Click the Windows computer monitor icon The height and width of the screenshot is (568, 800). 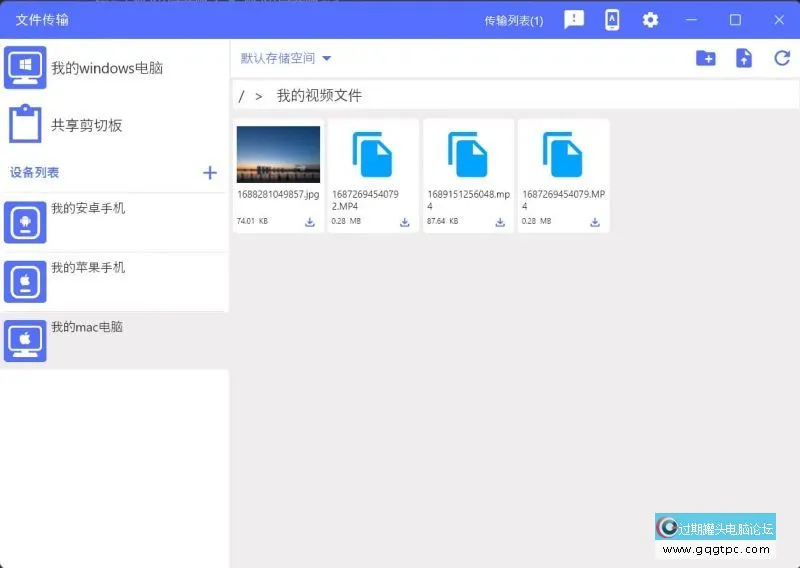[25, 67]
